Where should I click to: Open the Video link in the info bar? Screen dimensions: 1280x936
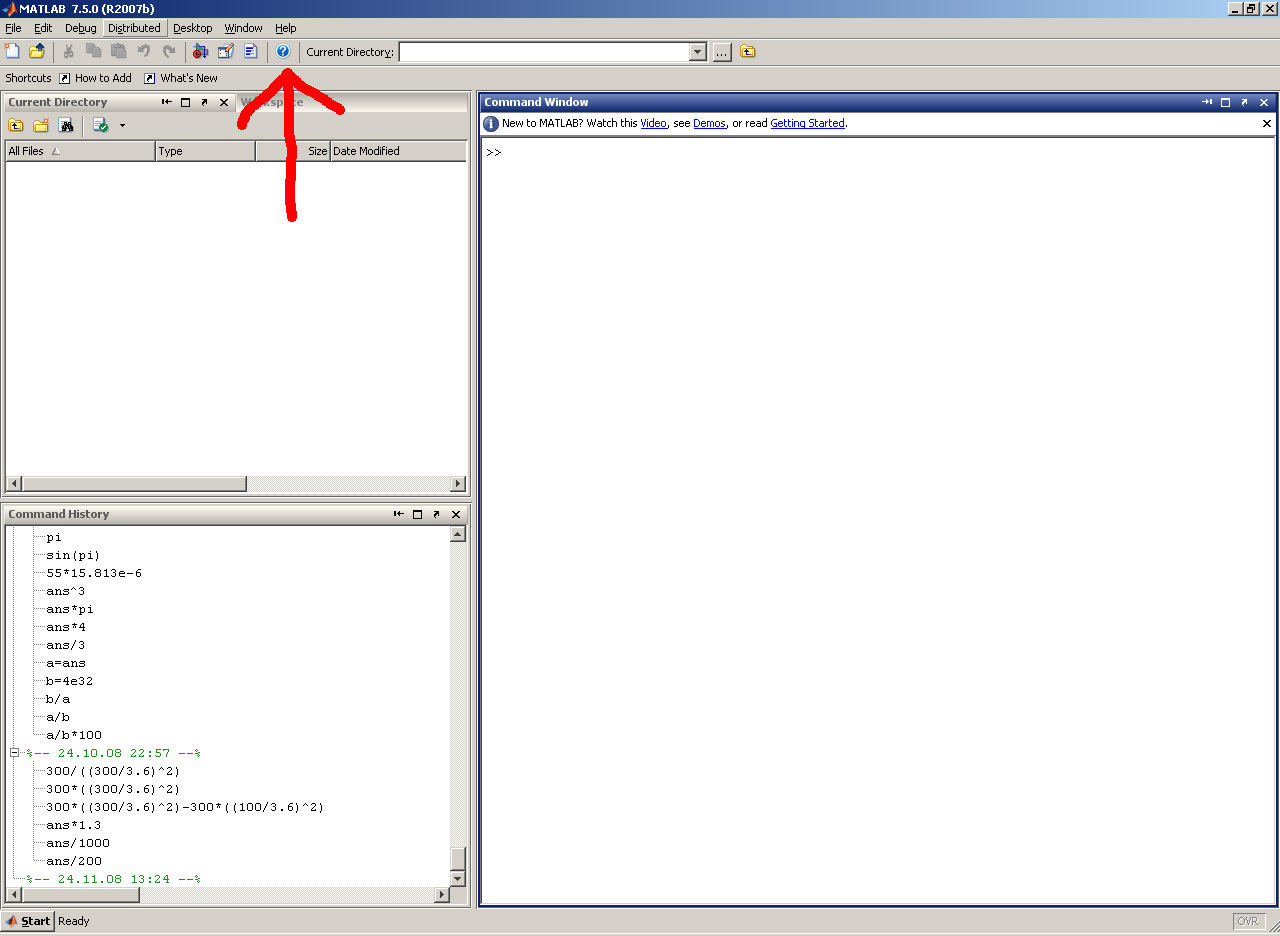click(653, 123)
